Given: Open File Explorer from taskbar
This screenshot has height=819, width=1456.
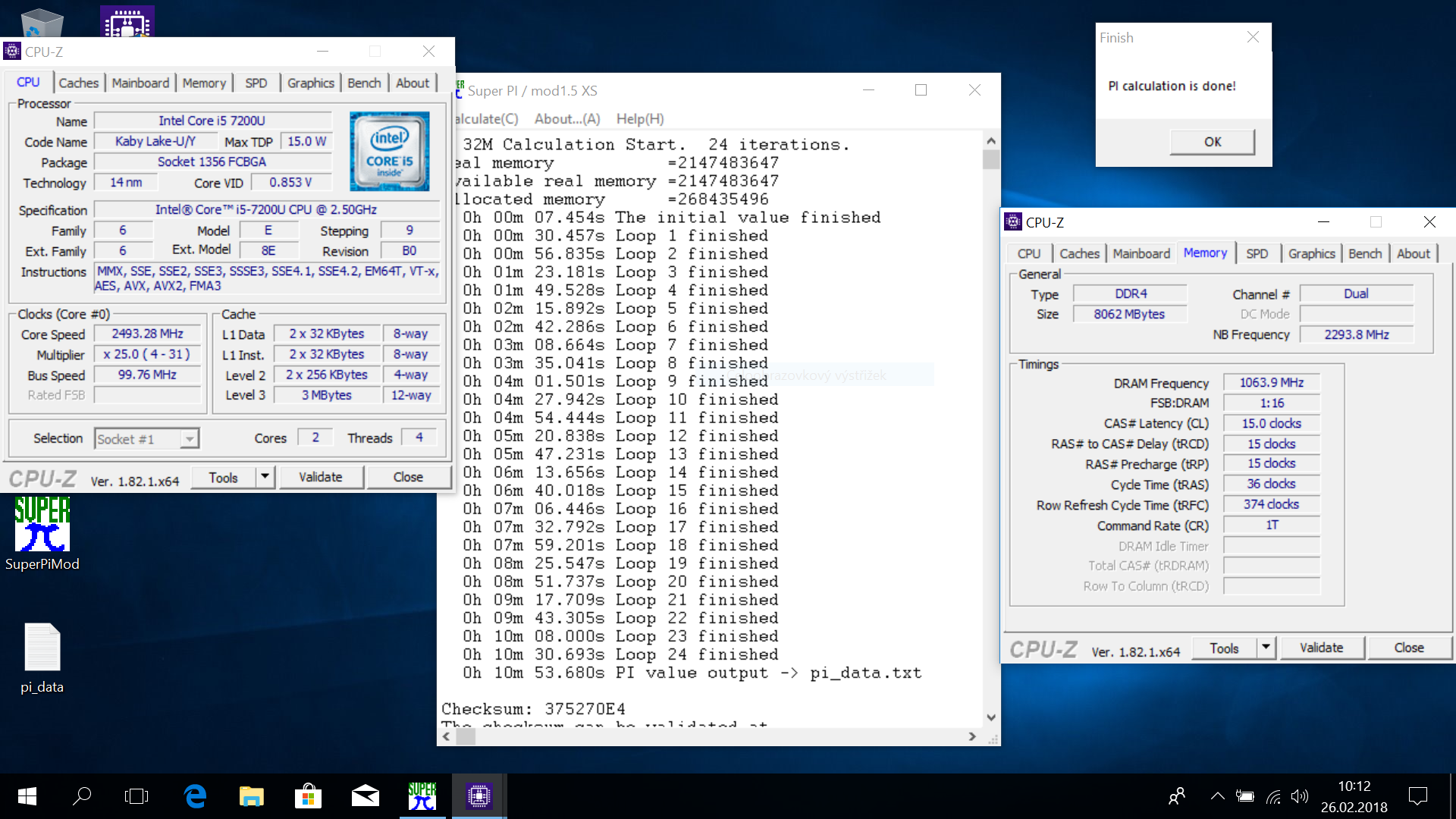Looking at the screenshot, I should 252,796.
